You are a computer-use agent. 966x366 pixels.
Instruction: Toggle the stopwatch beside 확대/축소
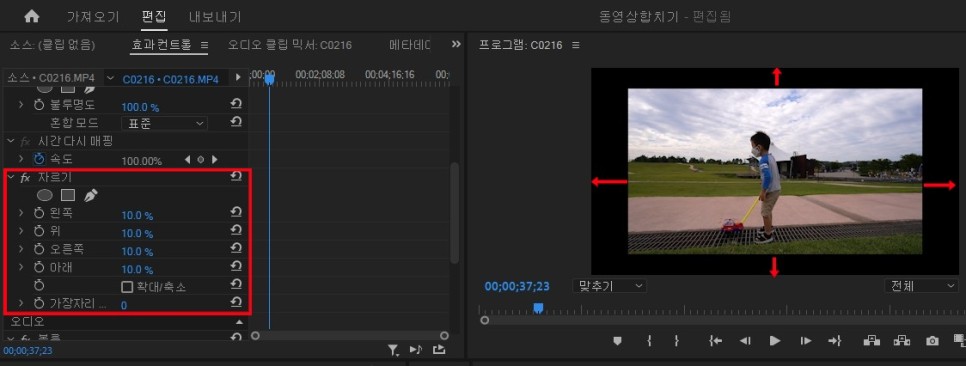click(39, 285)
